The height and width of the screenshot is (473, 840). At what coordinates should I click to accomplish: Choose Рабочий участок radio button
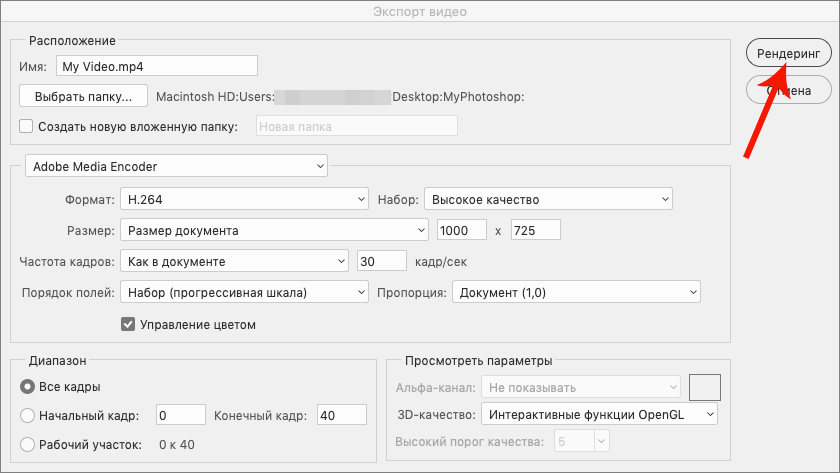click(x=27, y=445)
